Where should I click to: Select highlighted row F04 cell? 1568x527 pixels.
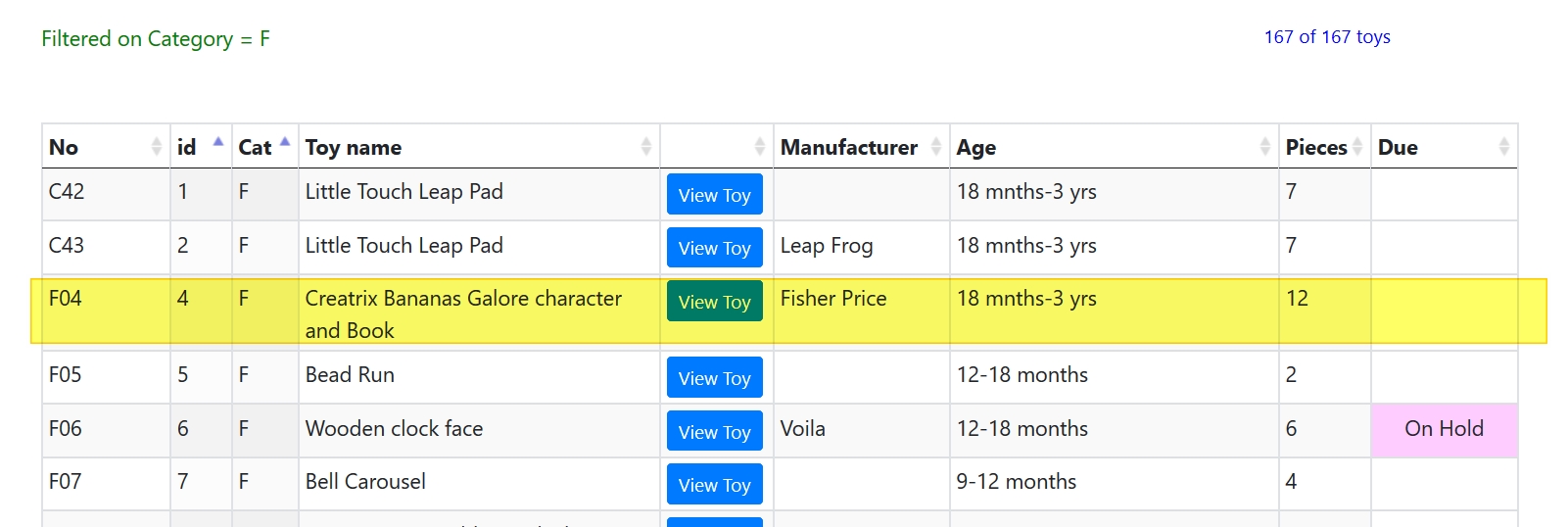point(66,299)
